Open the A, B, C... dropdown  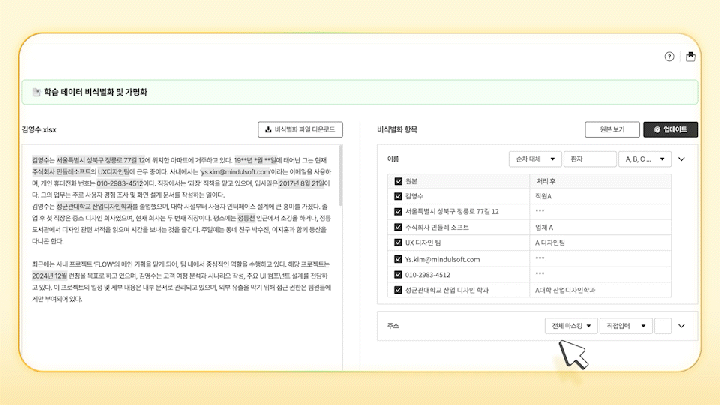point(645,159)
